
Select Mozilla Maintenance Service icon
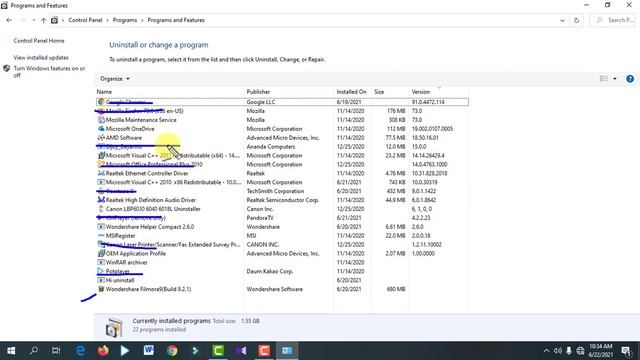coord(101,120)
